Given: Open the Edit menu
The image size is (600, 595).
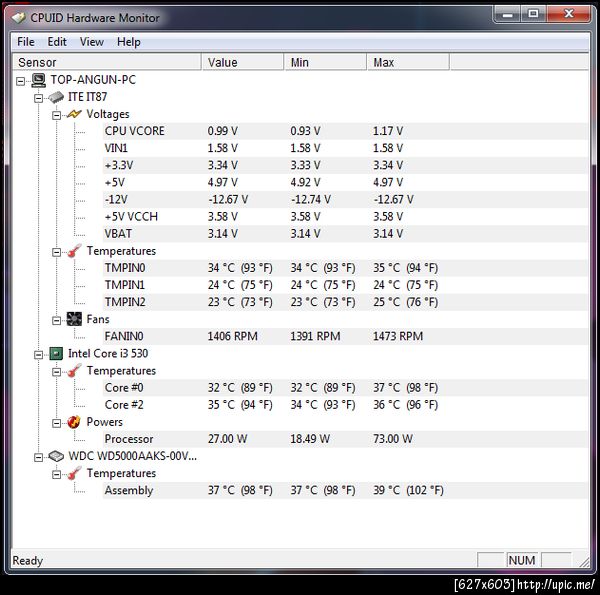Looking at the screenshot, I should (57, 42).
